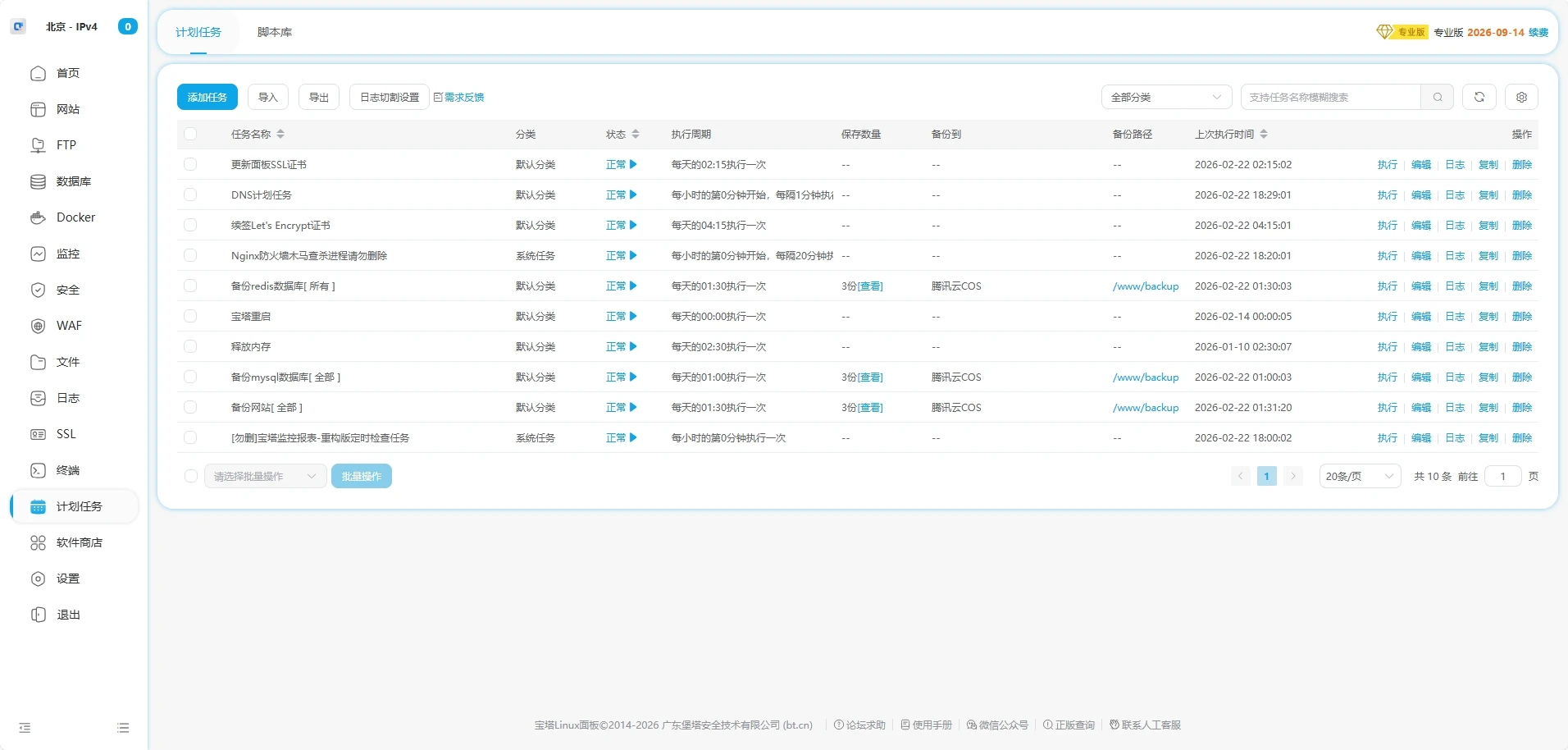Image resolution: width=1568 pixels, height=750 pixels.
Task: Focus the task name search field
Action: pos(1329,97)
